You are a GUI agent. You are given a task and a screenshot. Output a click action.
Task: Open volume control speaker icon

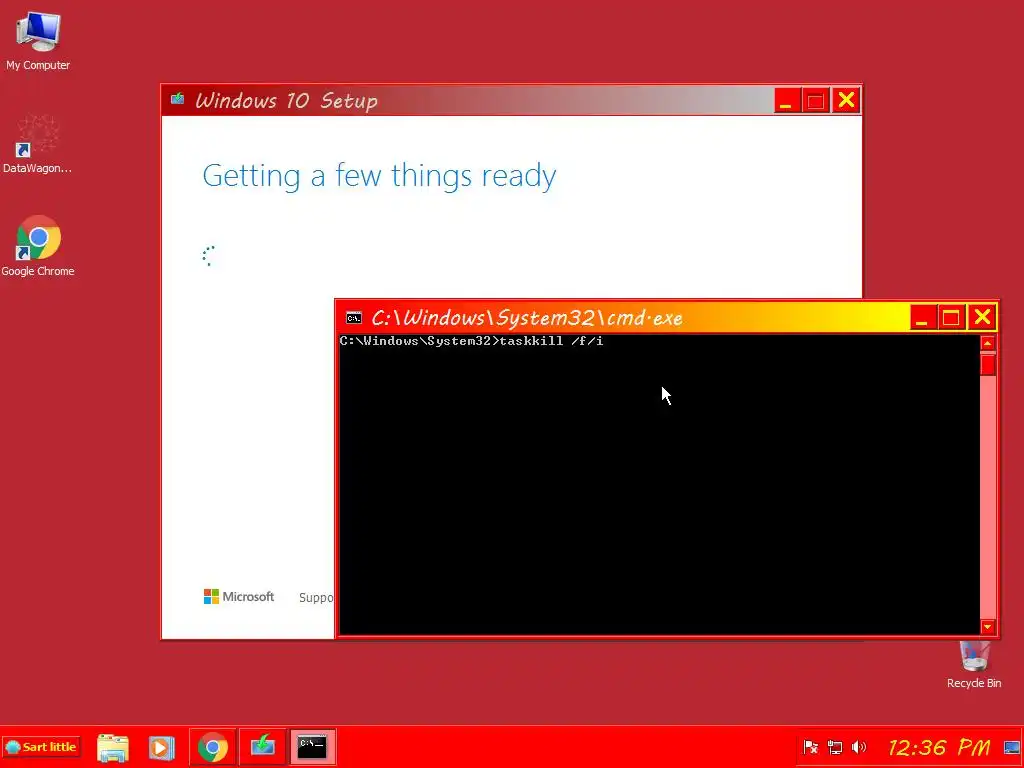859,747
